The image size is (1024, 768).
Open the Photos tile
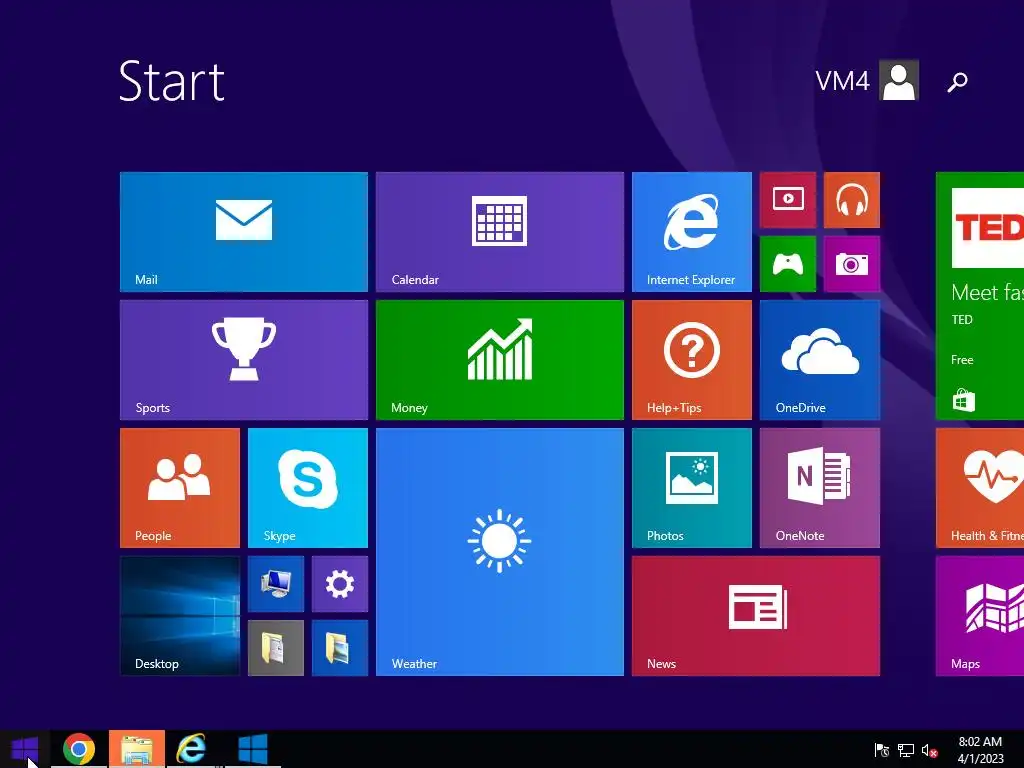tap(692, 488)
